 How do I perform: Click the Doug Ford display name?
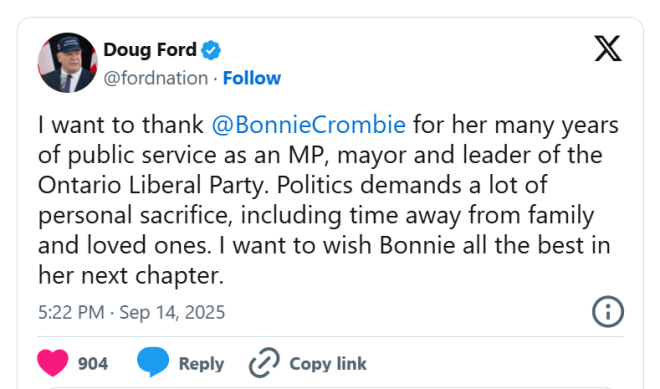point(150,50)
